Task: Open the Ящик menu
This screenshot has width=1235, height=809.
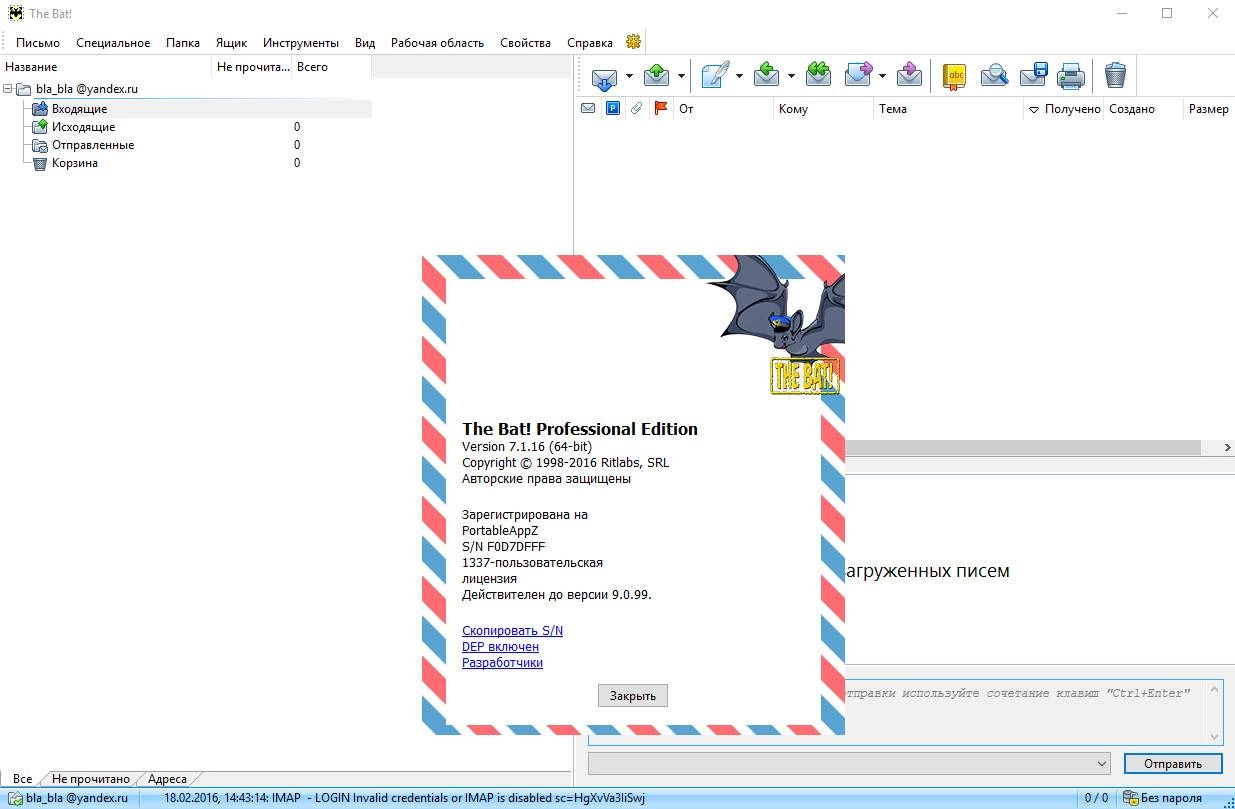Action: [x=231, y=43]
